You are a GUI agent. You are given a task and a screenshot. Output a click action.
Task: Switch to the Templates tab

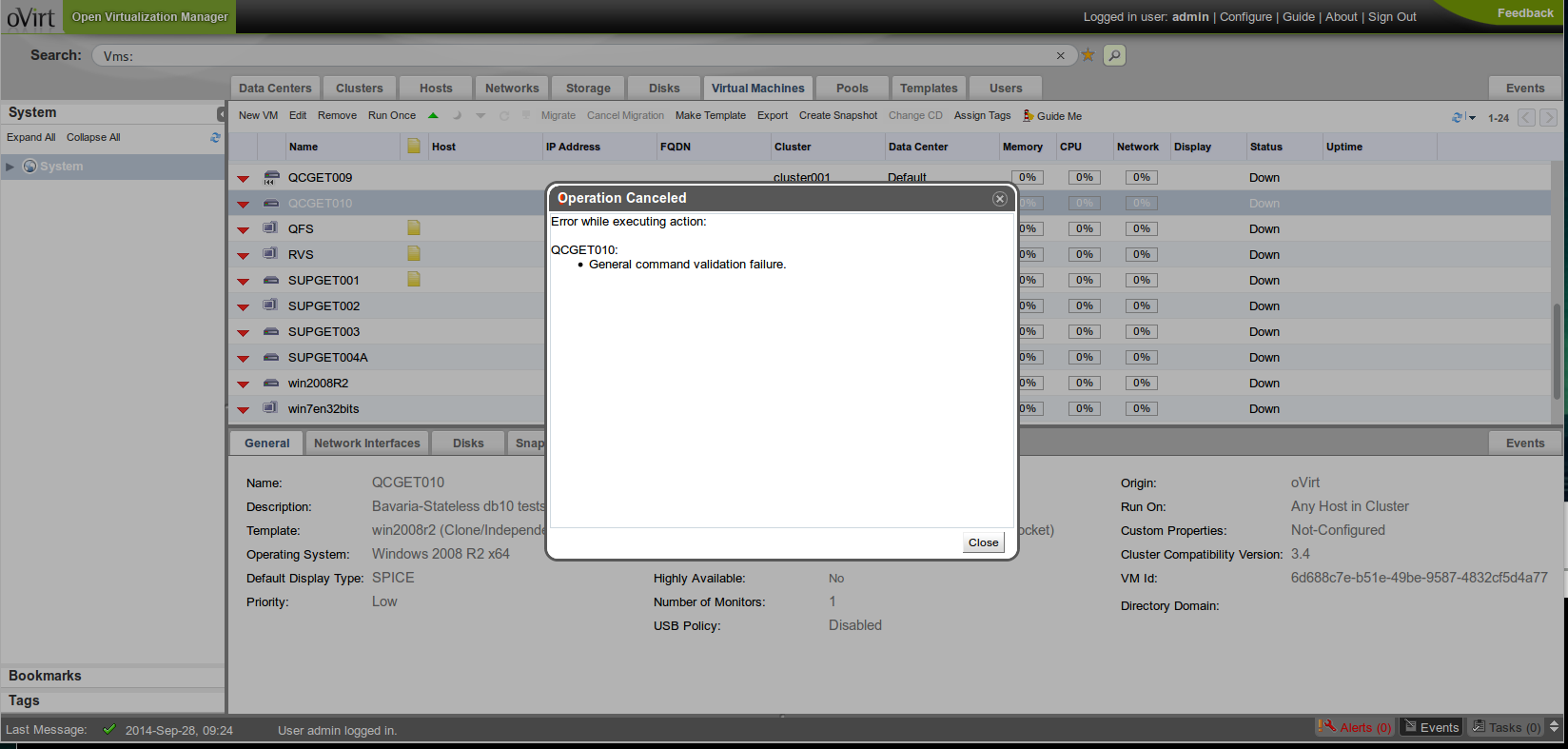click(929, 89)
